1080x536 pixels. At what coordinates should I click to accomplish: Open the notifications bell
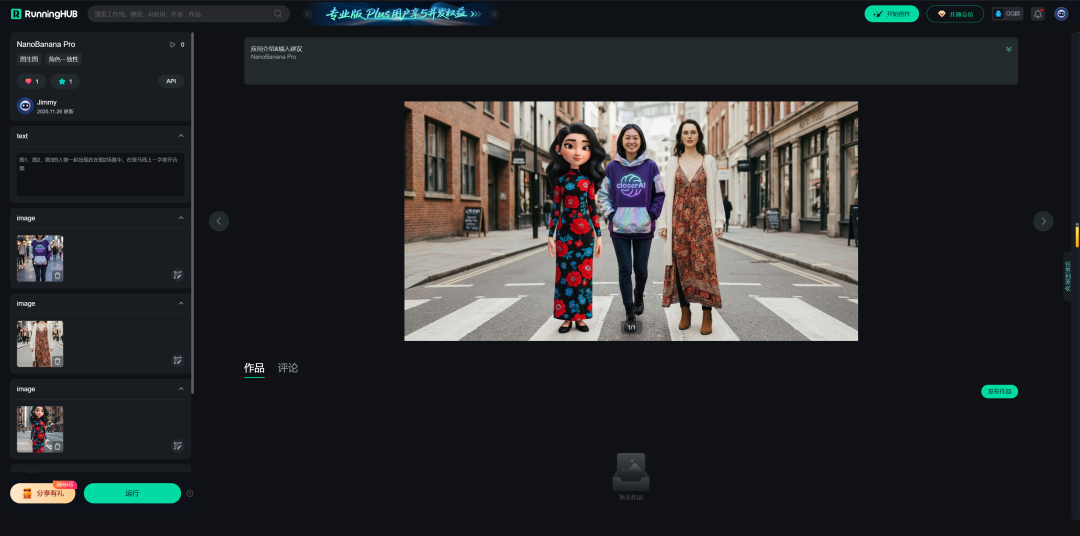pos(1038,14)
